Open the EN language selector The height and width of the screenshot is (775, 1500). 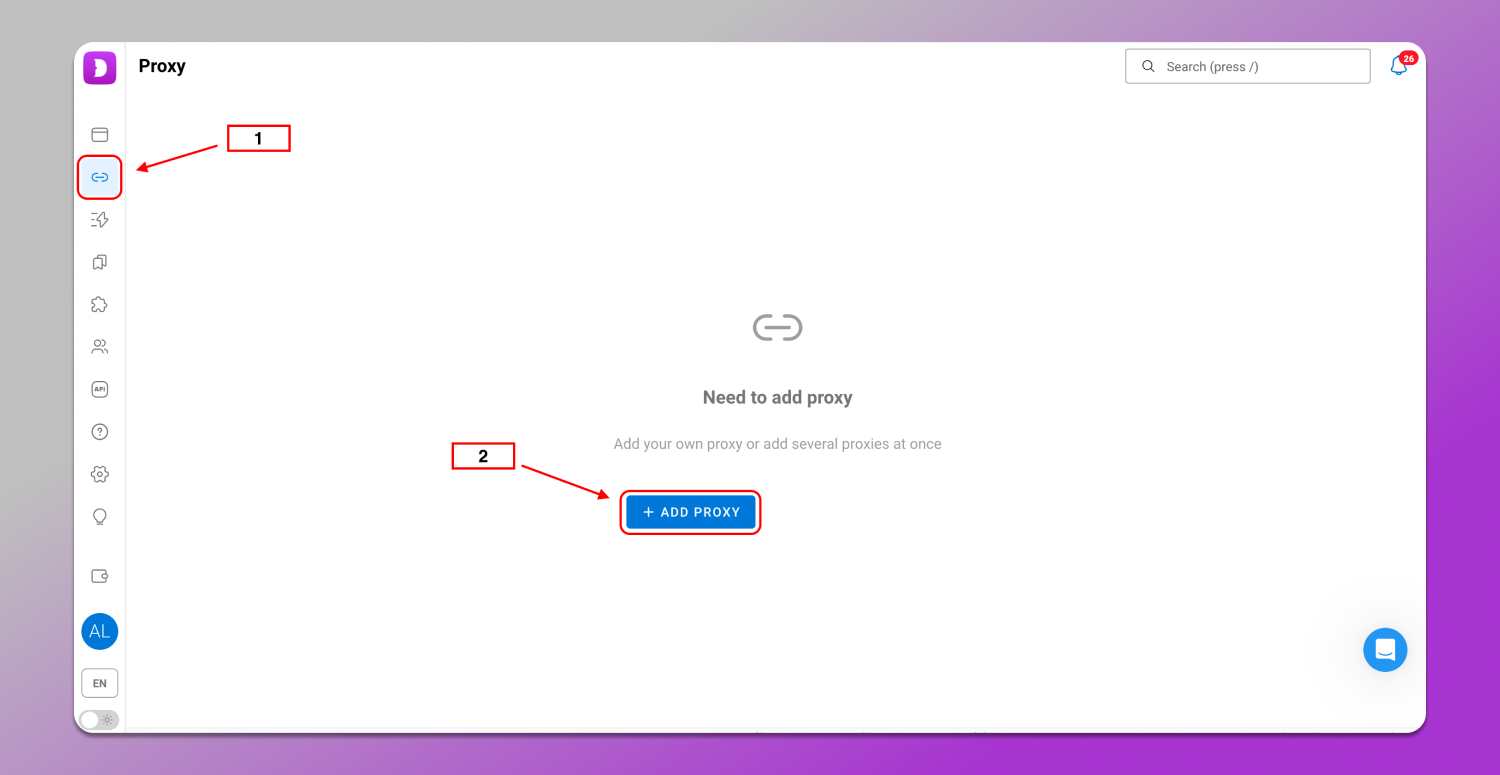pyautogui.click(x=100, y=683)
